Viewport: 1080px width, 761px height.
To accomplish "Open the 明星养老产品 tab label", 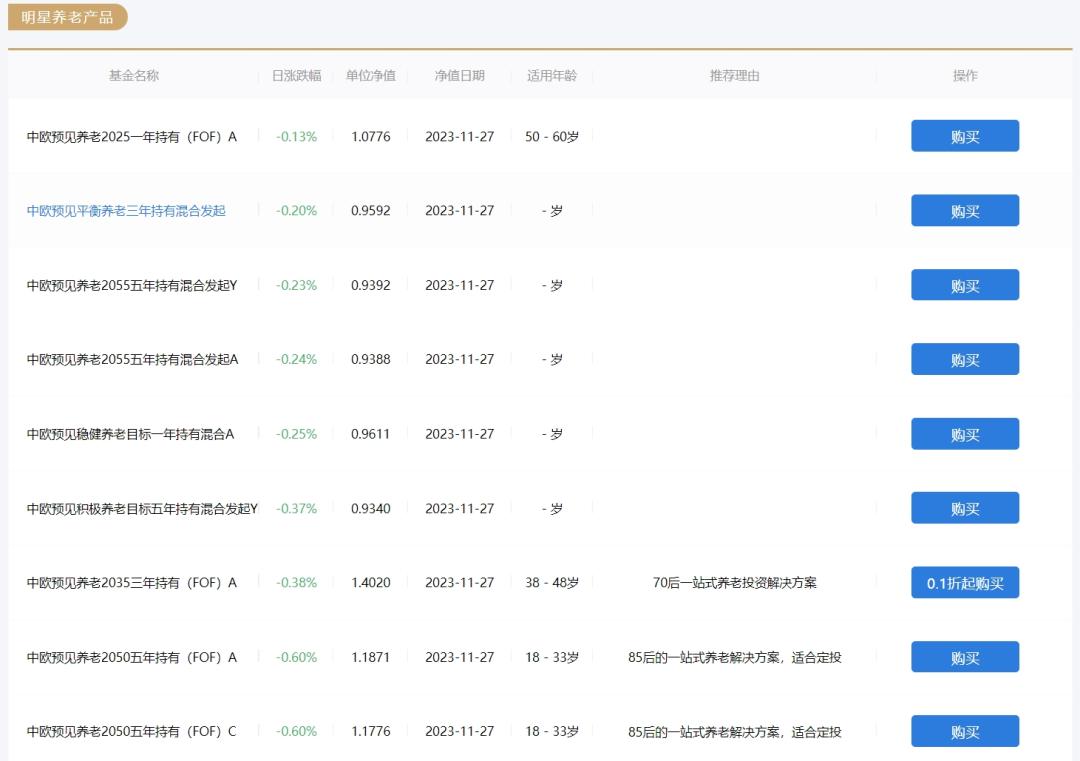I will click(x=67, y=17).
